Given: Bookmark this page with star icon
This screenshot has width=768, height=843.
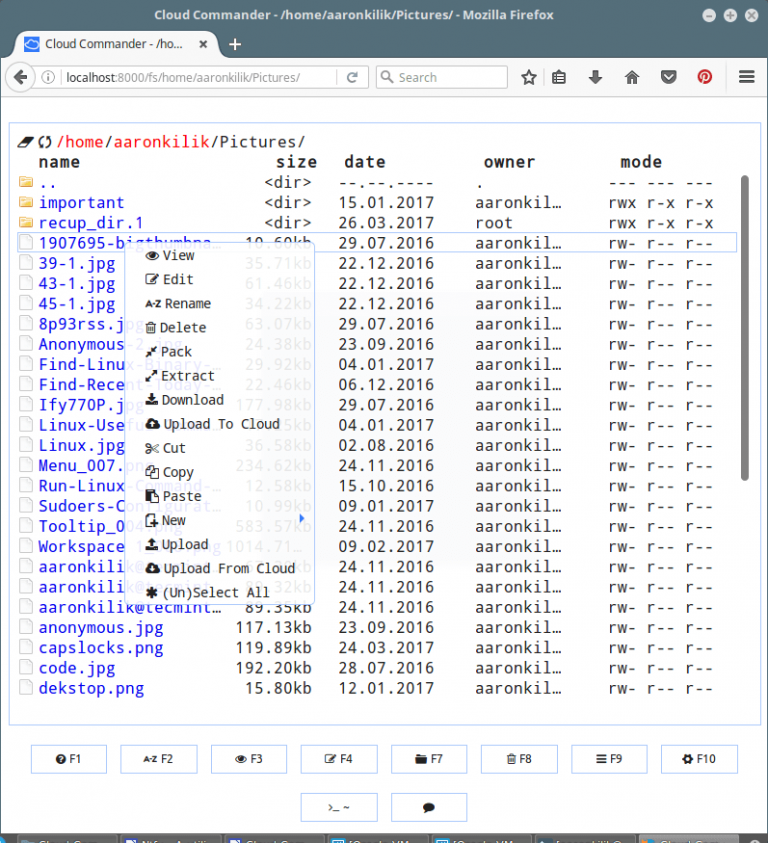Looking at the screenshot, I should 528,77.
